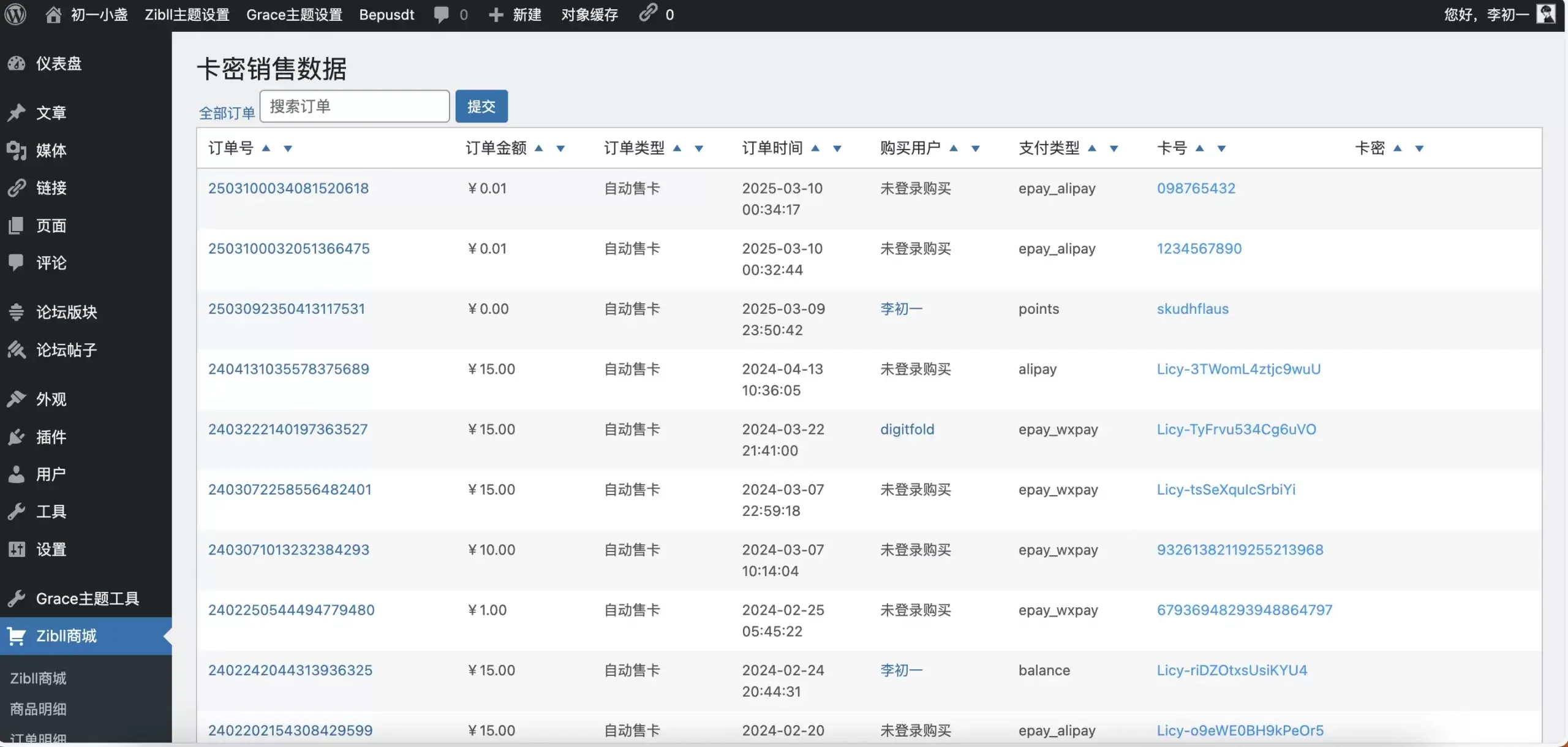Viewport: 1568px width, 747px height.
Task: Open card number 1234567890
Action: click(1199, 248)
